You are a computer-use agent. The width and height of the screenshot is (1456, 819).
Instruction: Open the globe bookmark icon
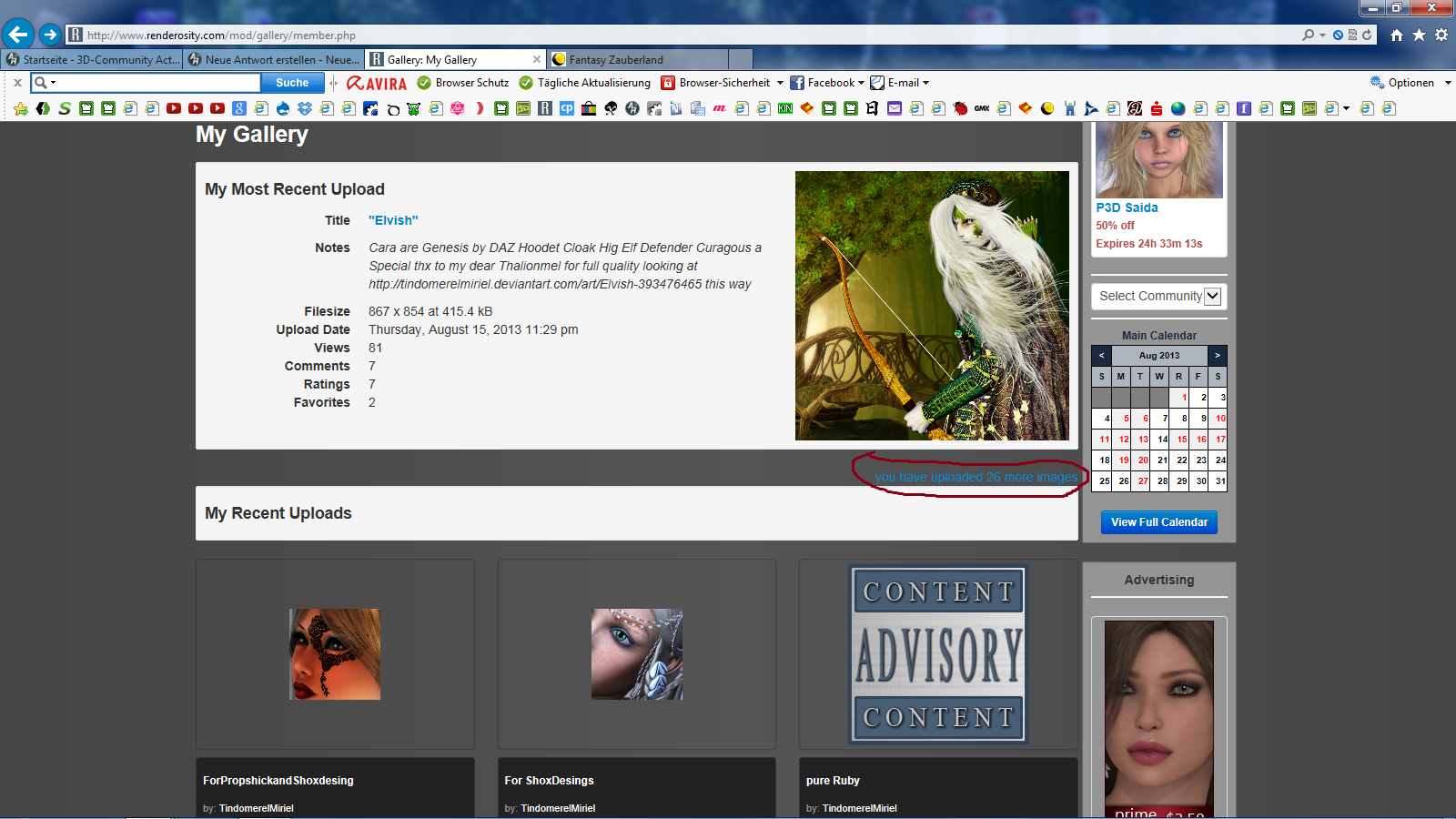(1178, 108)
